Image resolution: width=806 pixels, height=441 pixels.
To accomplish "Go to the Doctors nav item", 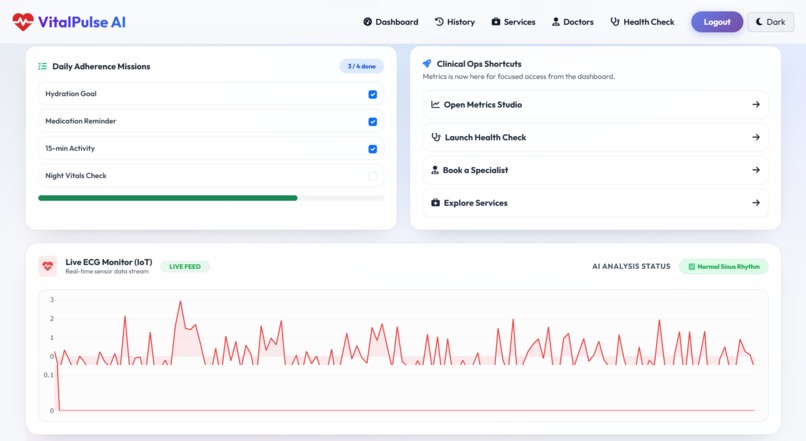I will (573, 22).
